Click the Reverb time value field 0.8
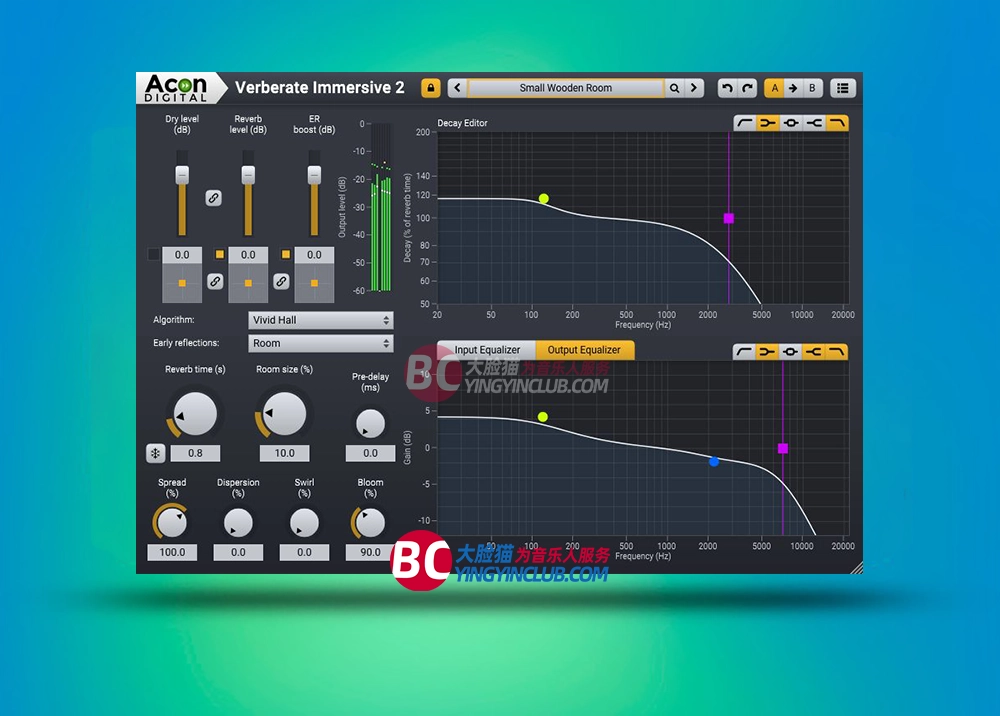 pyautogui.click(x=195, y=453)
